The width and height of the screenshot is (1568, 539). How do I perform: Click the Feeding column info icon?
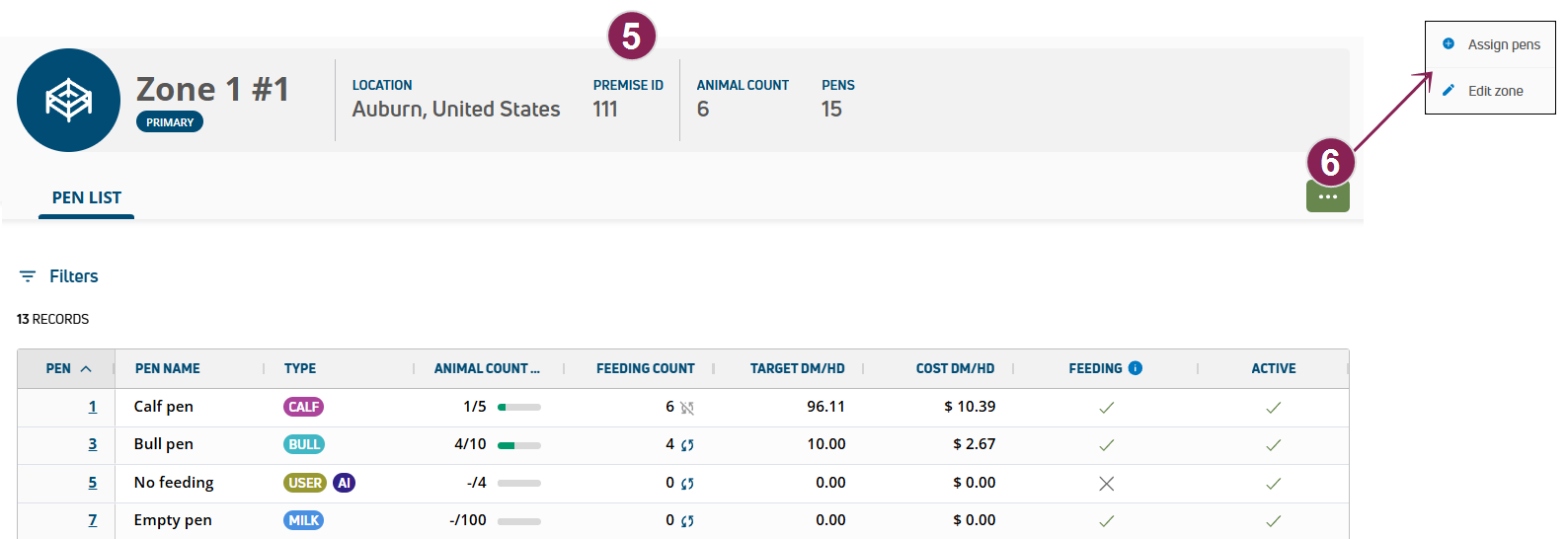pyautogui.click(x=1136, y=368)
